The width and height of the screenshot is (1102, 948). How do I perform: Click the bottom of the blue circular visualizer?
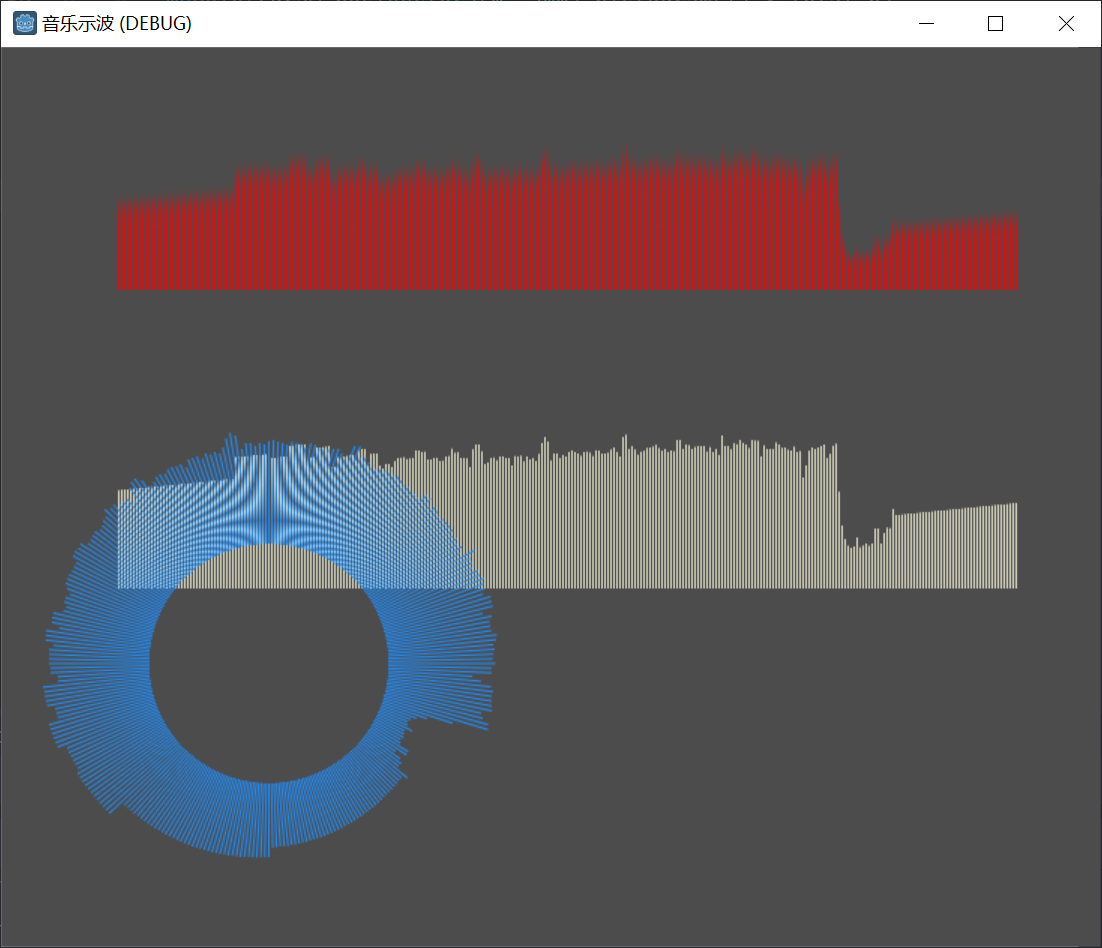(x=269, y=818)
